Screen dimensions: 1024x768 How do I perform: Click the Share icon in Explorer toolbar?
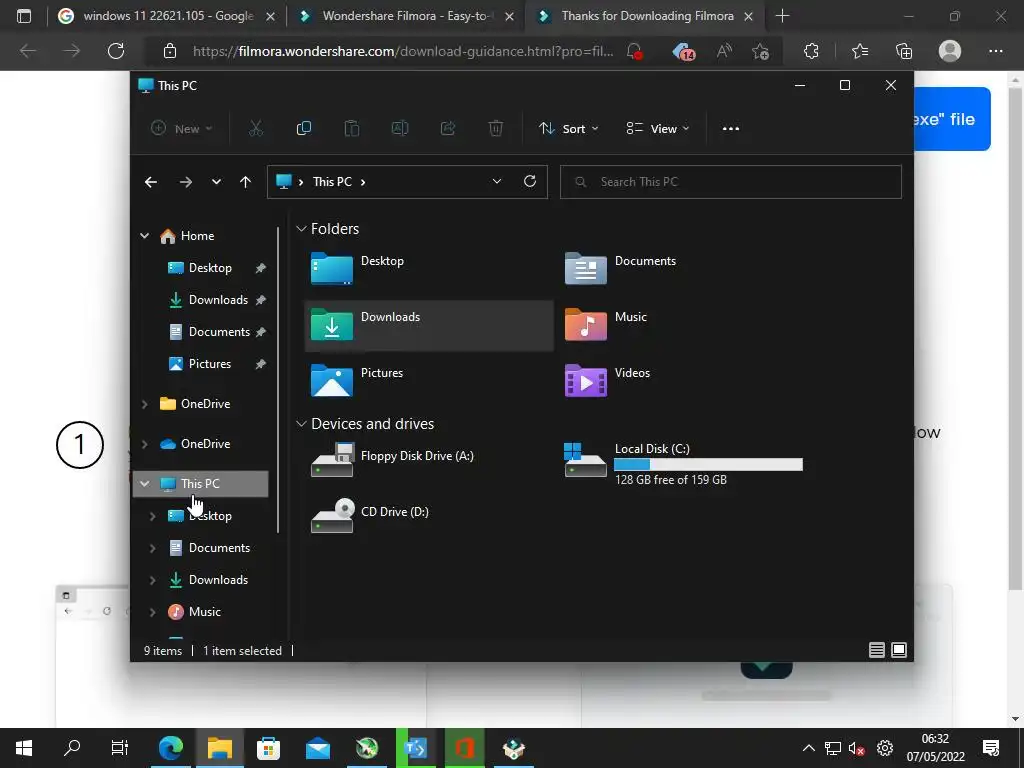[x=448, y=129]
